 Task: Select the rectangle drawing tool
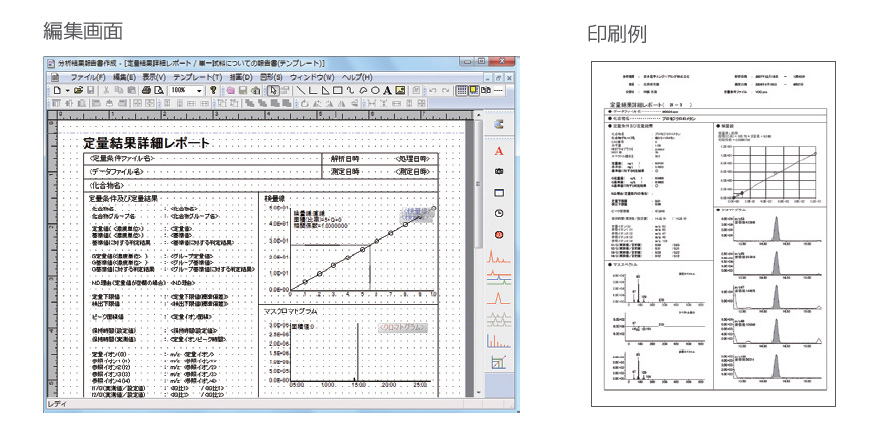(x=337, y=90)
